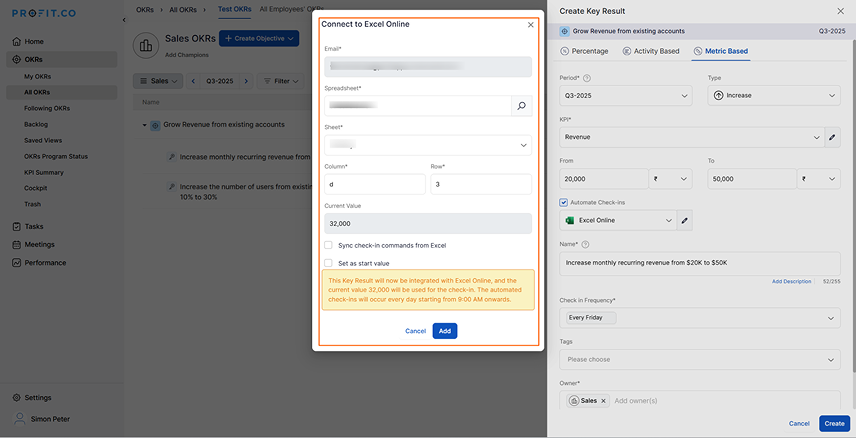Viewport: 856px width, 438px height.
Task: Switch to Activity Based tab
Action: coord(651,51)
